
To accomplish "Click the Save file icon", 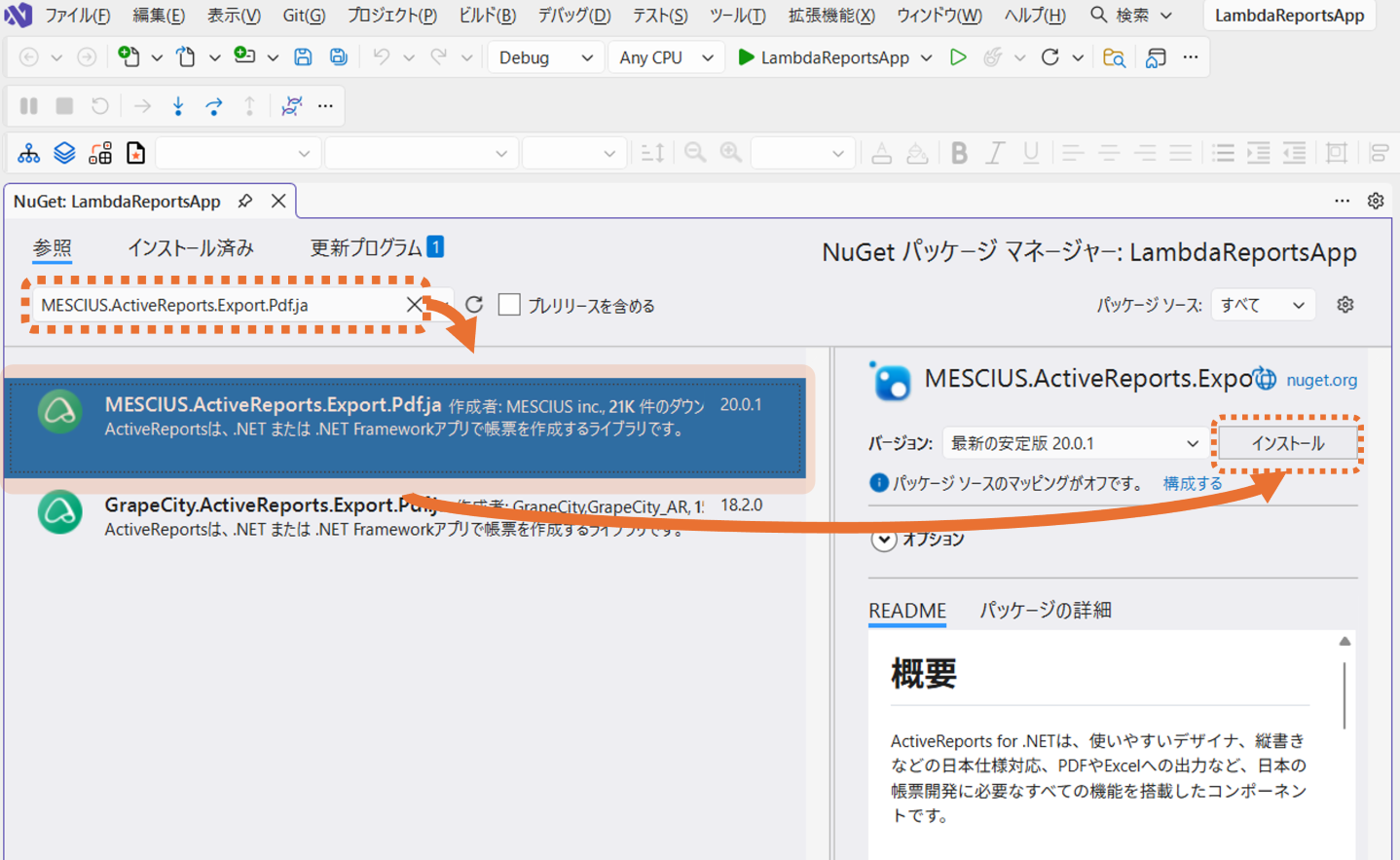I will (x=303, y=57).
